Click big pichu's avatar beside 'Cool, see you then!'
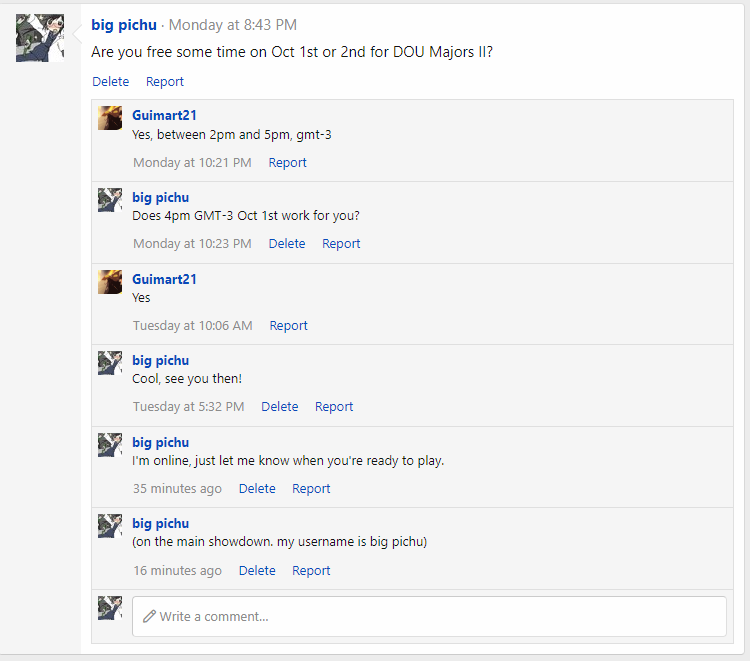This screenshot has width=750, height=661. tap(110, 363)
